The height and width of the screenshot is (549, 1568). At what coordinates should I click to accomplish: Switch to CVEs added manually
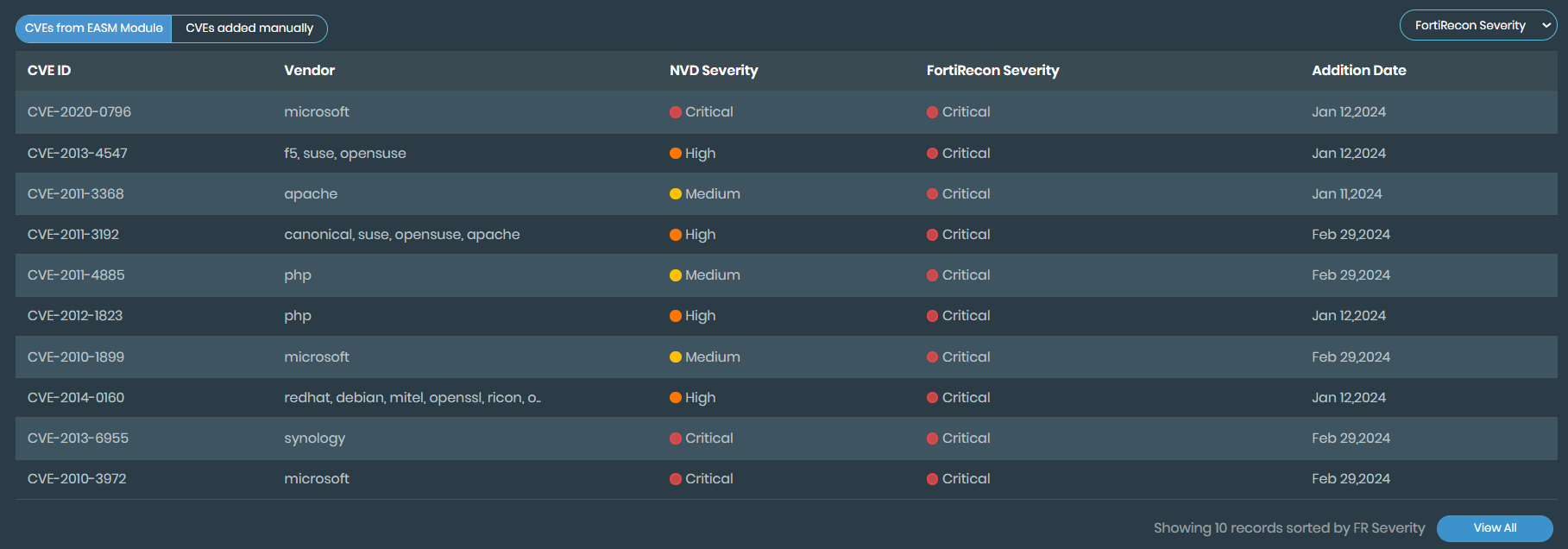[249, 28]
